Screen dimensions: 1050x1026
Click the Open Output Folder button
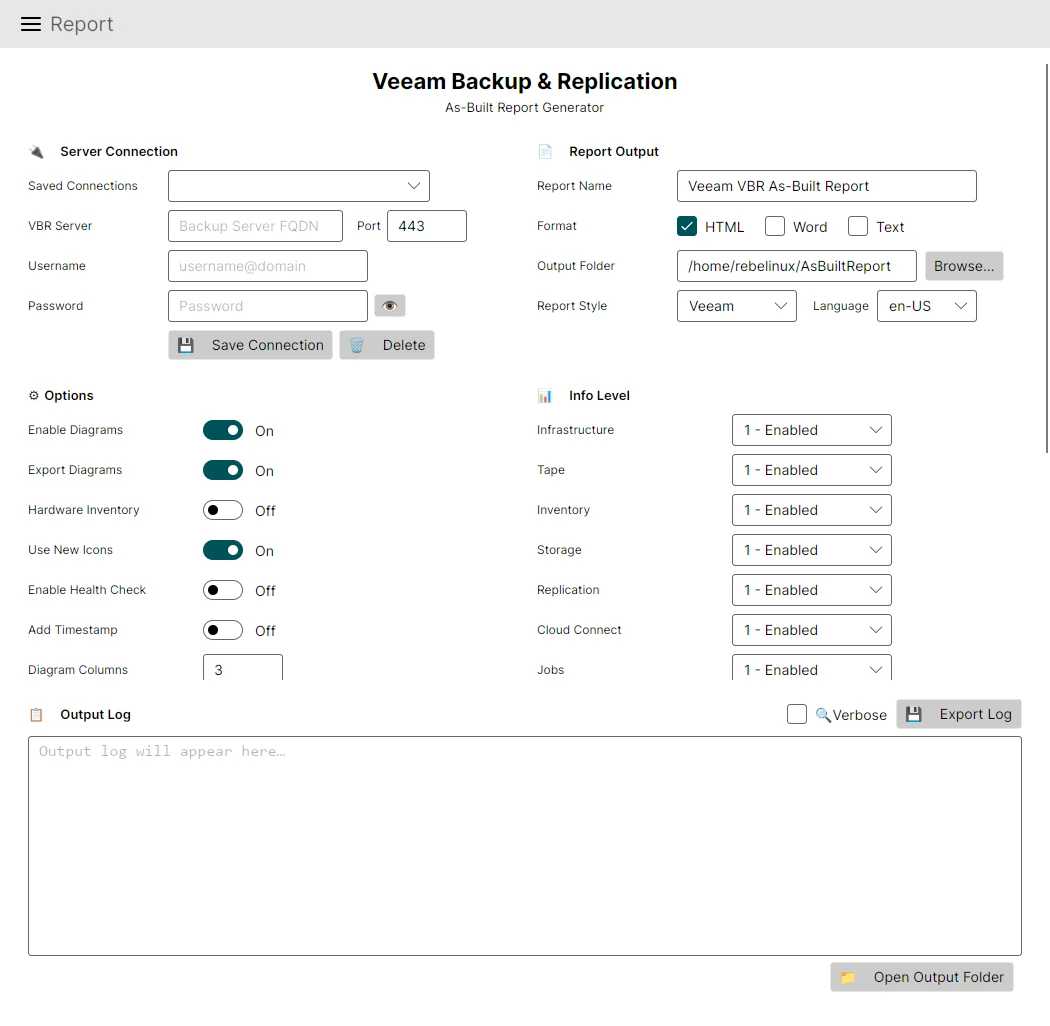click(x=921, y=977)
